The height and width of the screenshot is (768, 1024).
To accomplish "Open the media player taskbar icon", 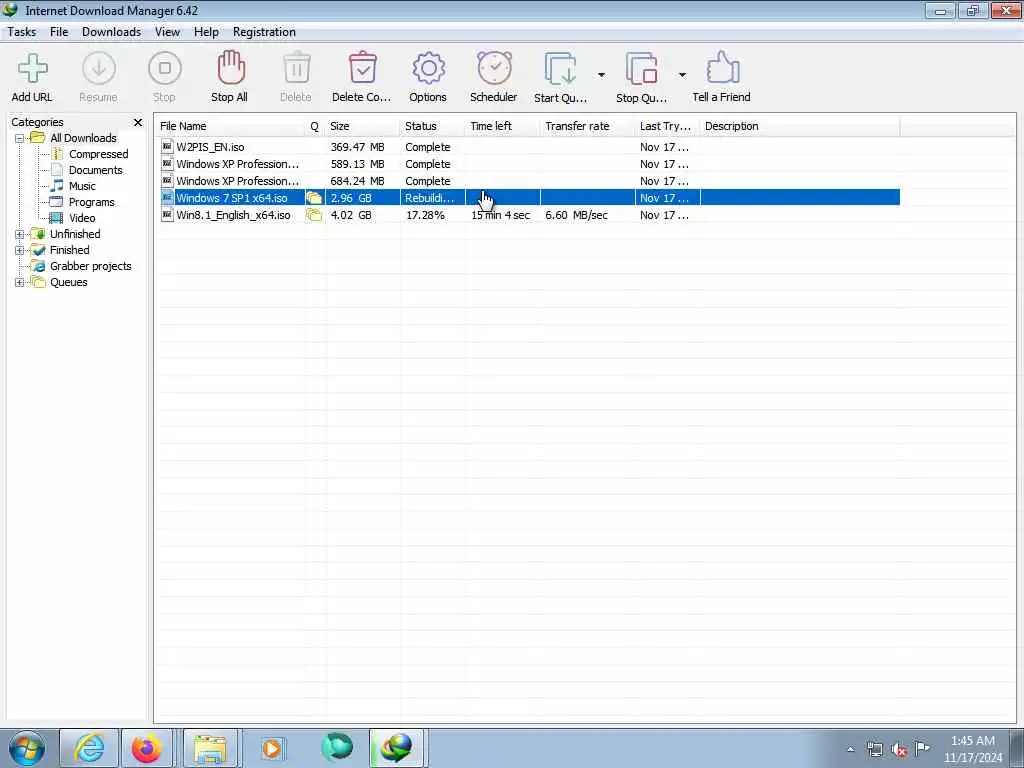I will pyautogui.click(x=272, y=748).
